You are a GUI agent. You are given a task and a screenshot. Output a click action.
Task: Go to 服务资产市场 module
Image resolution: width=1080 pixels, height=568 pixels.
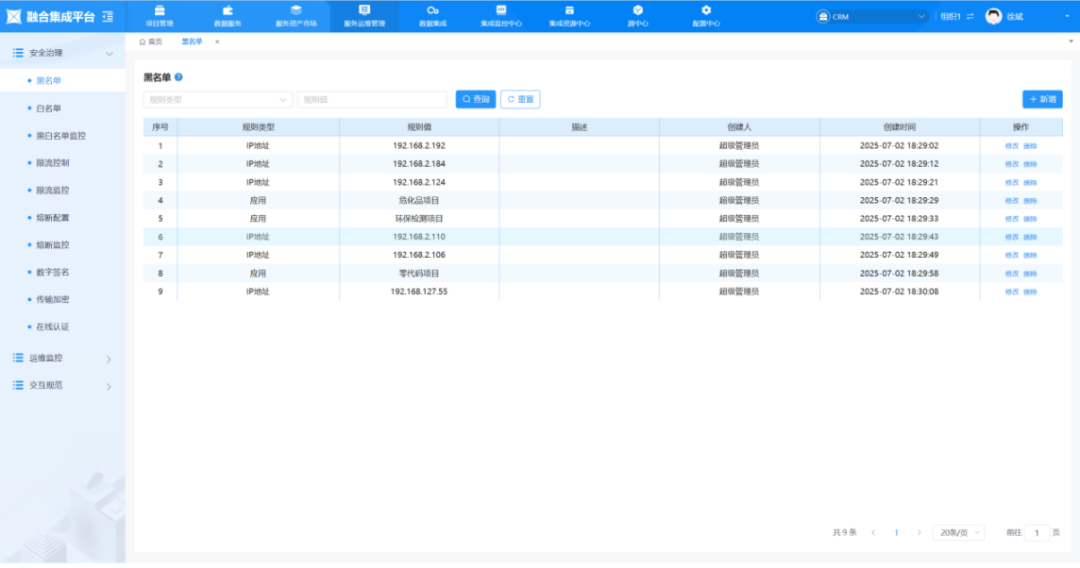296,15
